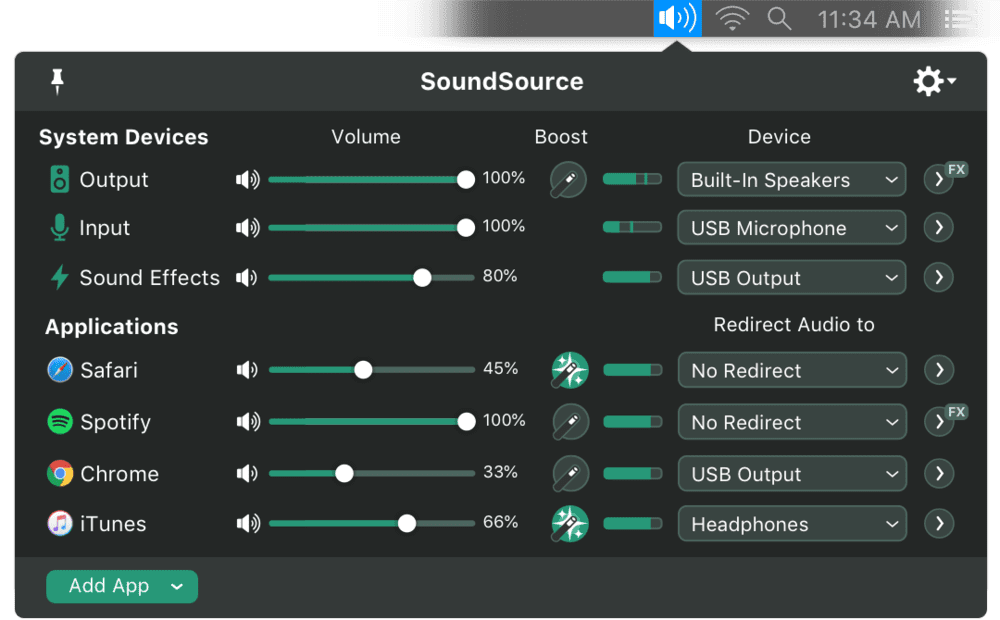
Task: Mute the Sound Effects volume
Action: click(246, 277)
